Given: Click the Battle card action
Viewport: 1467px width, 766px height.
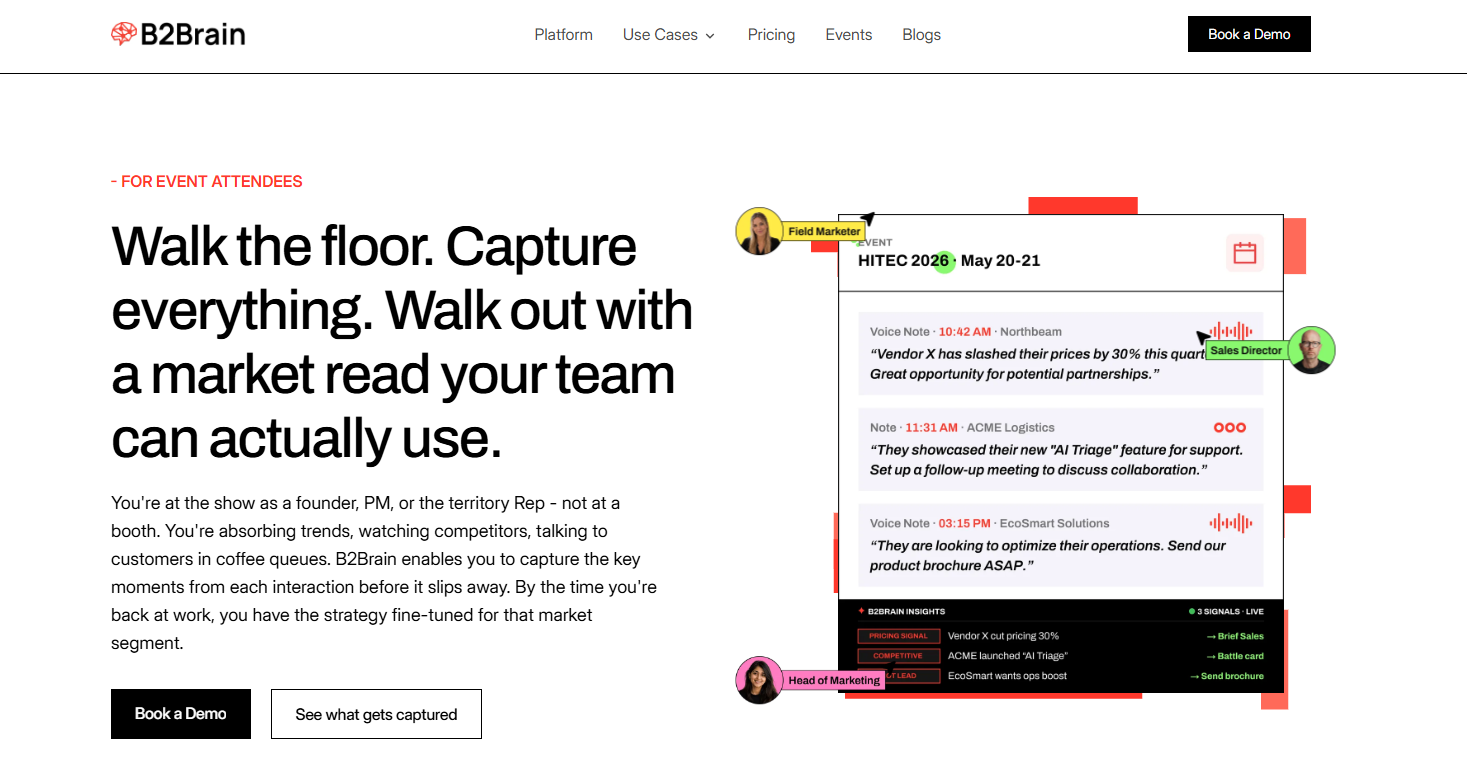Looking at the screenshot, I should pyautogui.click(x=1235, y=656).
